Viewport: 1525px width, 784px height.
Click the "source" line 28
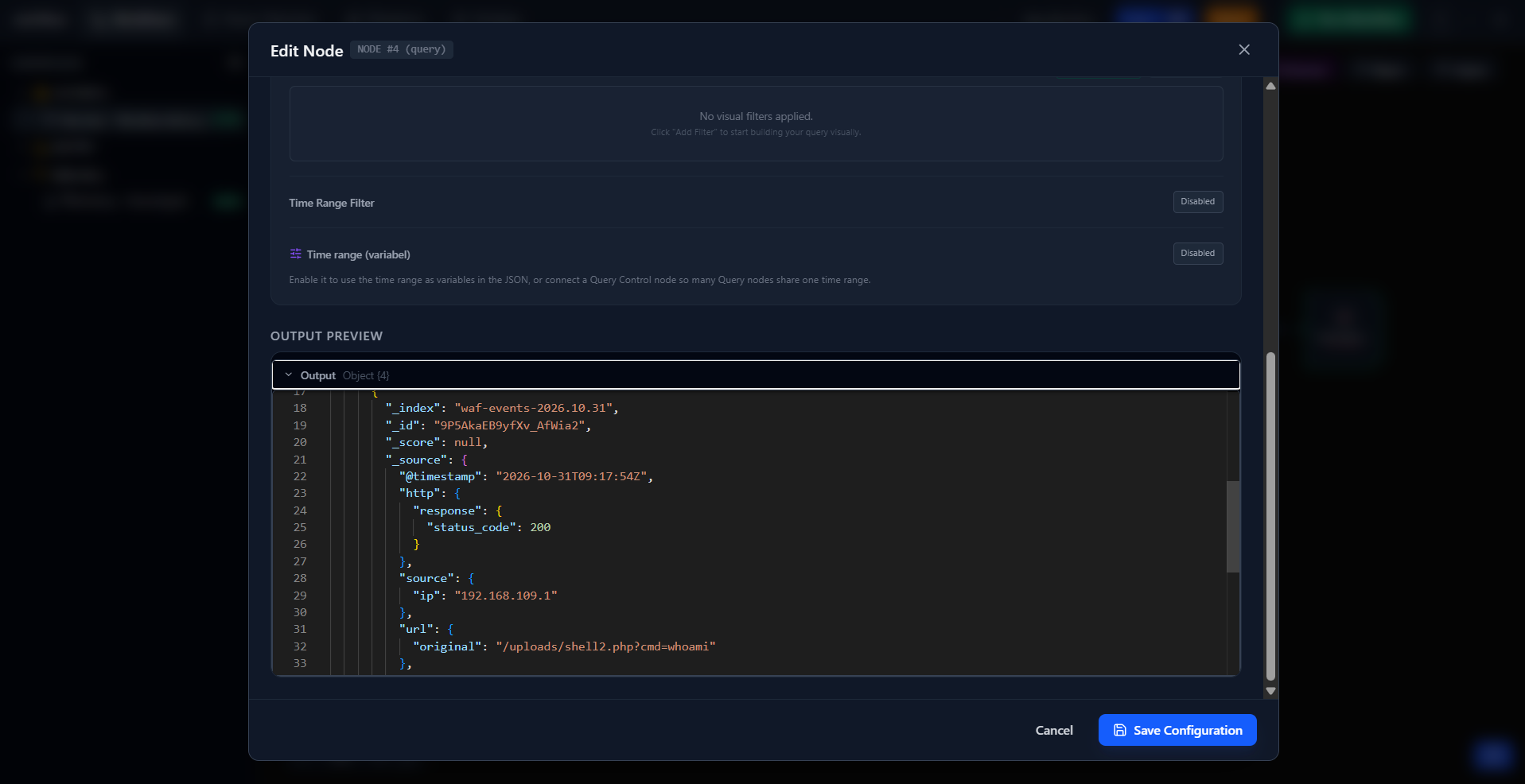point(437,578)
